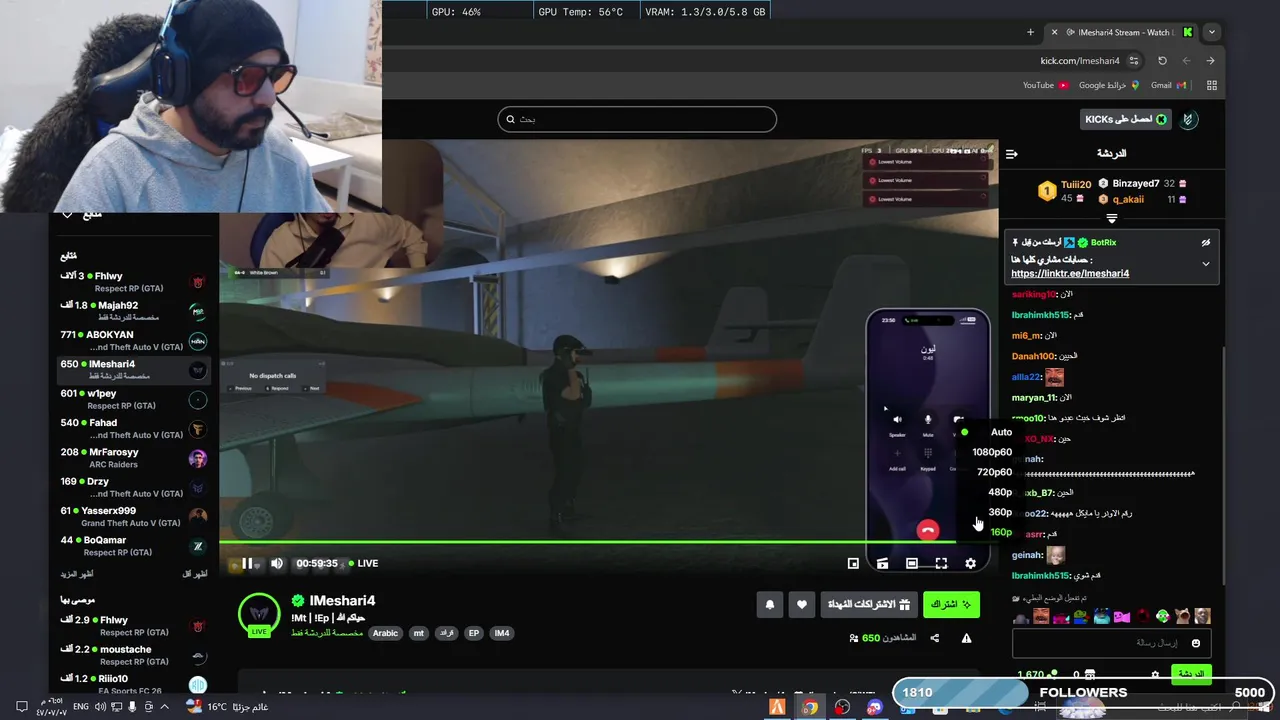The image size is (1280, 720).
Task: Mute the player volume speaker icon
Action: pyautogui.click(x=277, y=563)
